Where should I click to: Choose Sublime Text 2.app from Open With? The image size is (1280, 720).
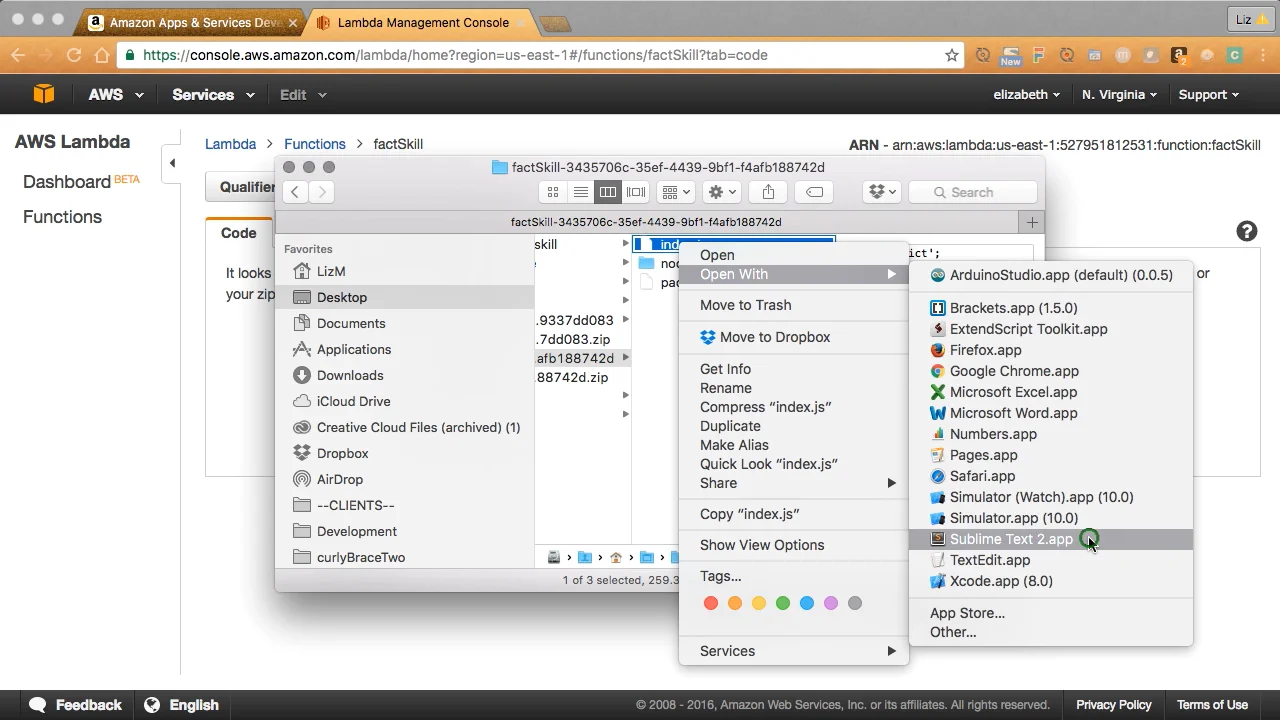(1051, 539)
